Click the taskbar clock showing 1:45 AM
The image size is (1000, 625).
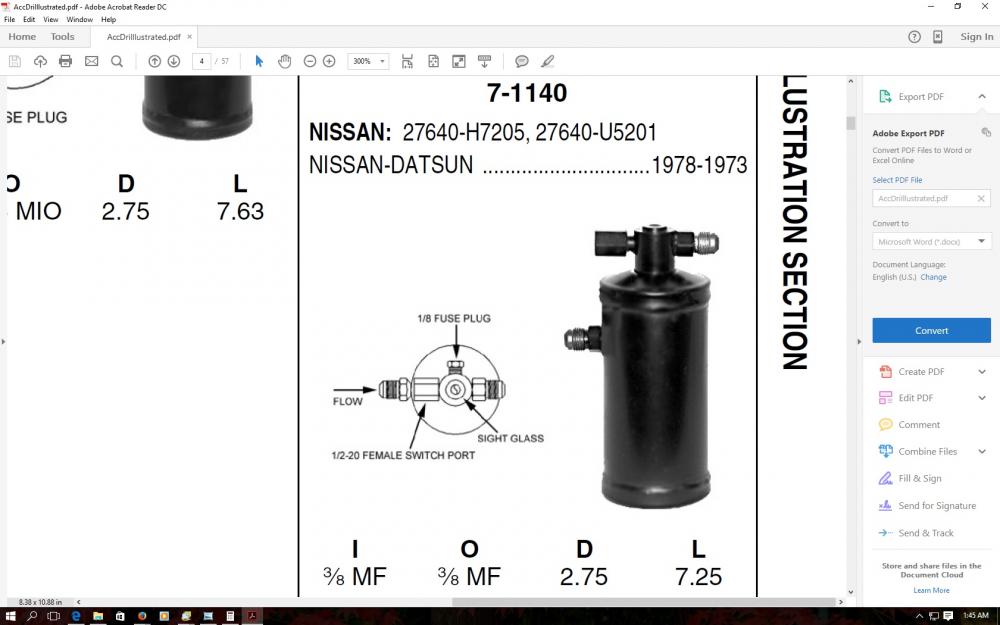[x=975, y=615]
